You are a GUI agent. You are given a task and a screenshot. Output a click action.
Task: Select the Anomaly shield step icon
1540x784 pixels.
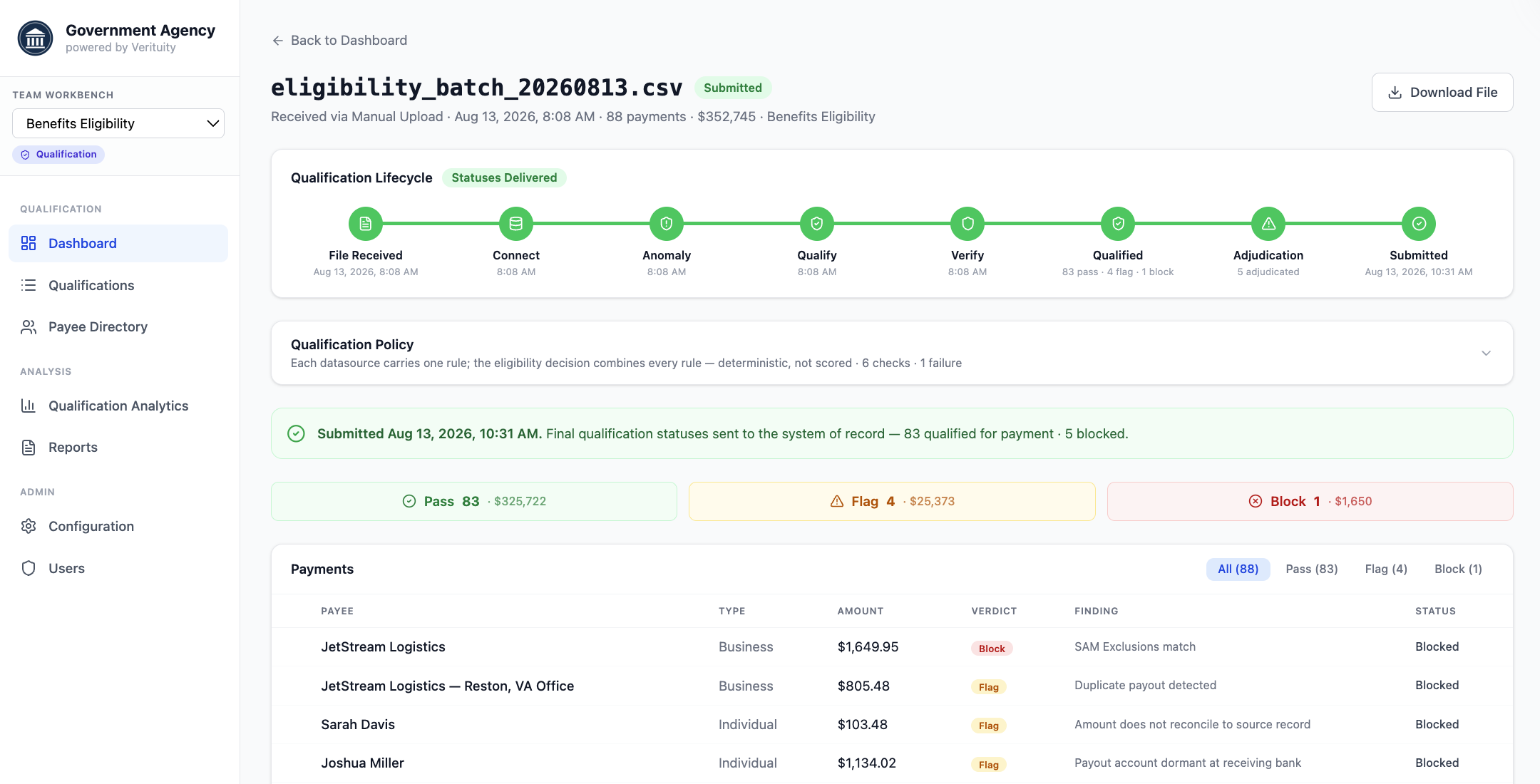(x=667, y=224)
